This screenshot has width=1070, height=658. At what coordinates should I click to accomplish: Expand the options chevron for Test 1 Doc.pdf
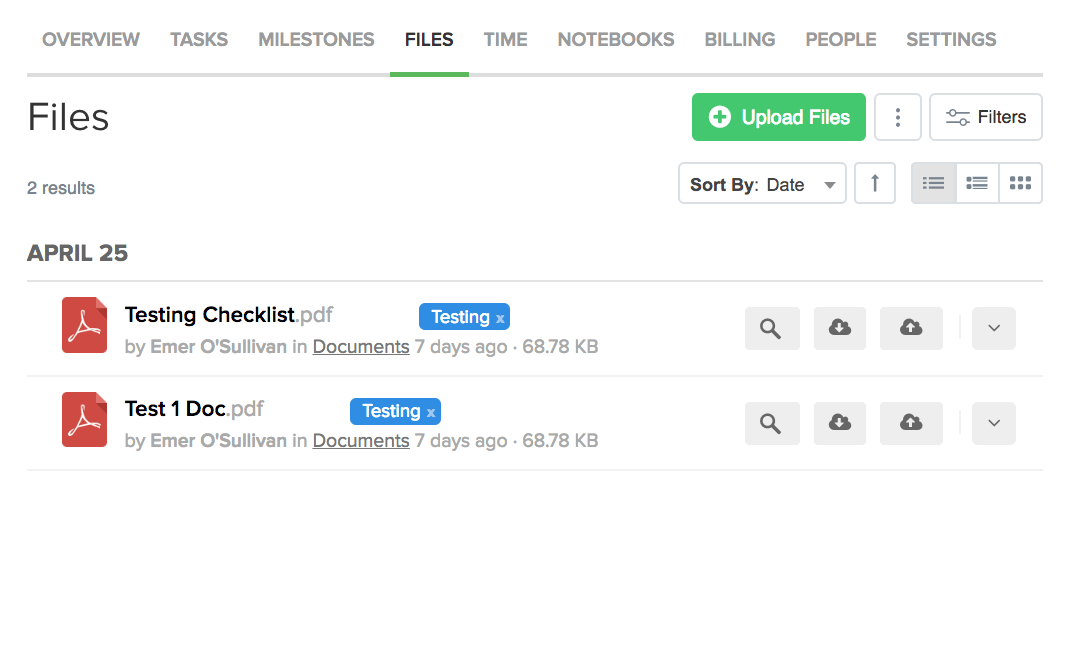click(x=993, y=423)
